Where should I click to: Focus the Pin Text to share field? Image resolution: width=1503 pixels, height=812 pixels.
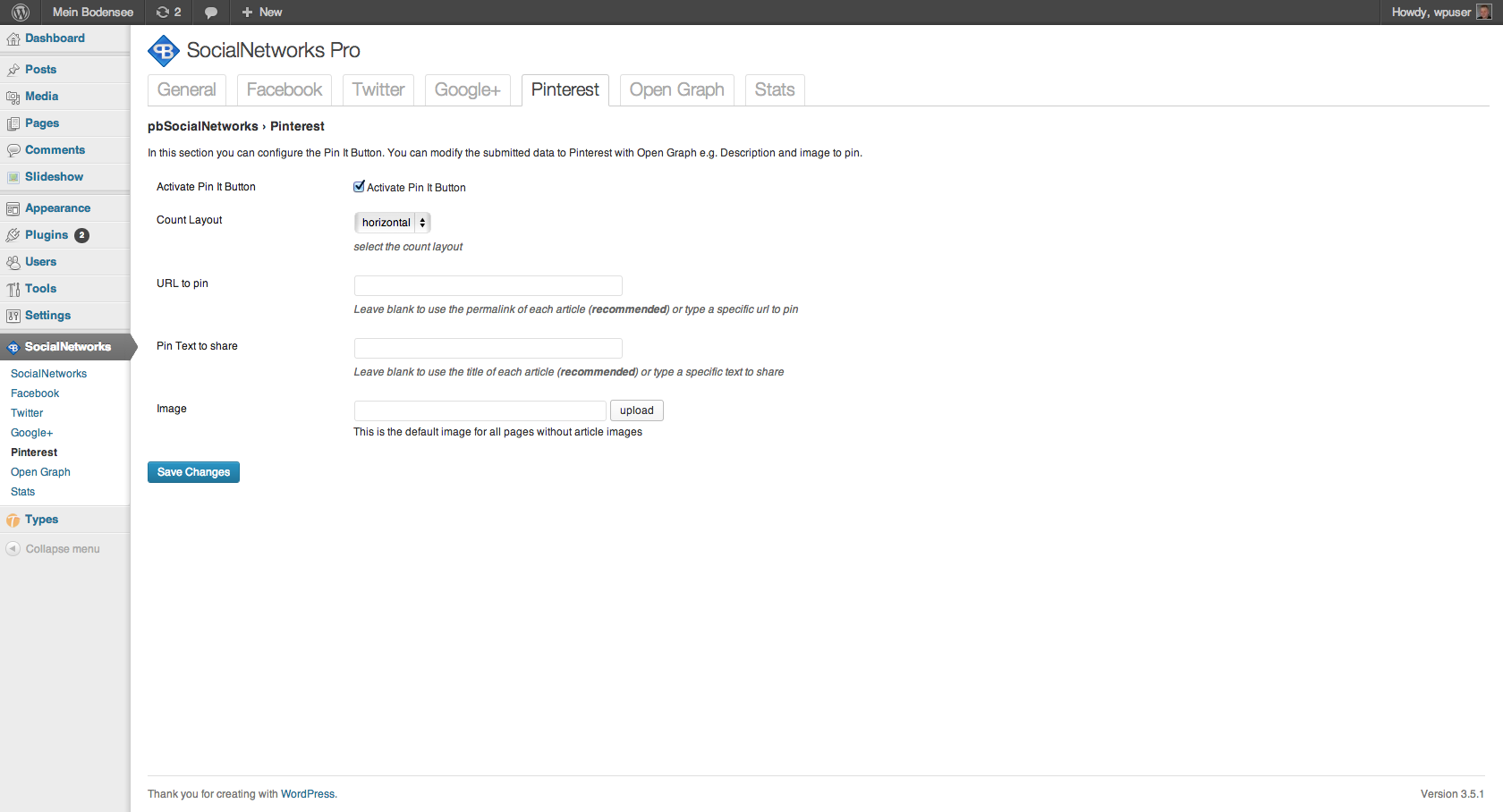(488, 348)
